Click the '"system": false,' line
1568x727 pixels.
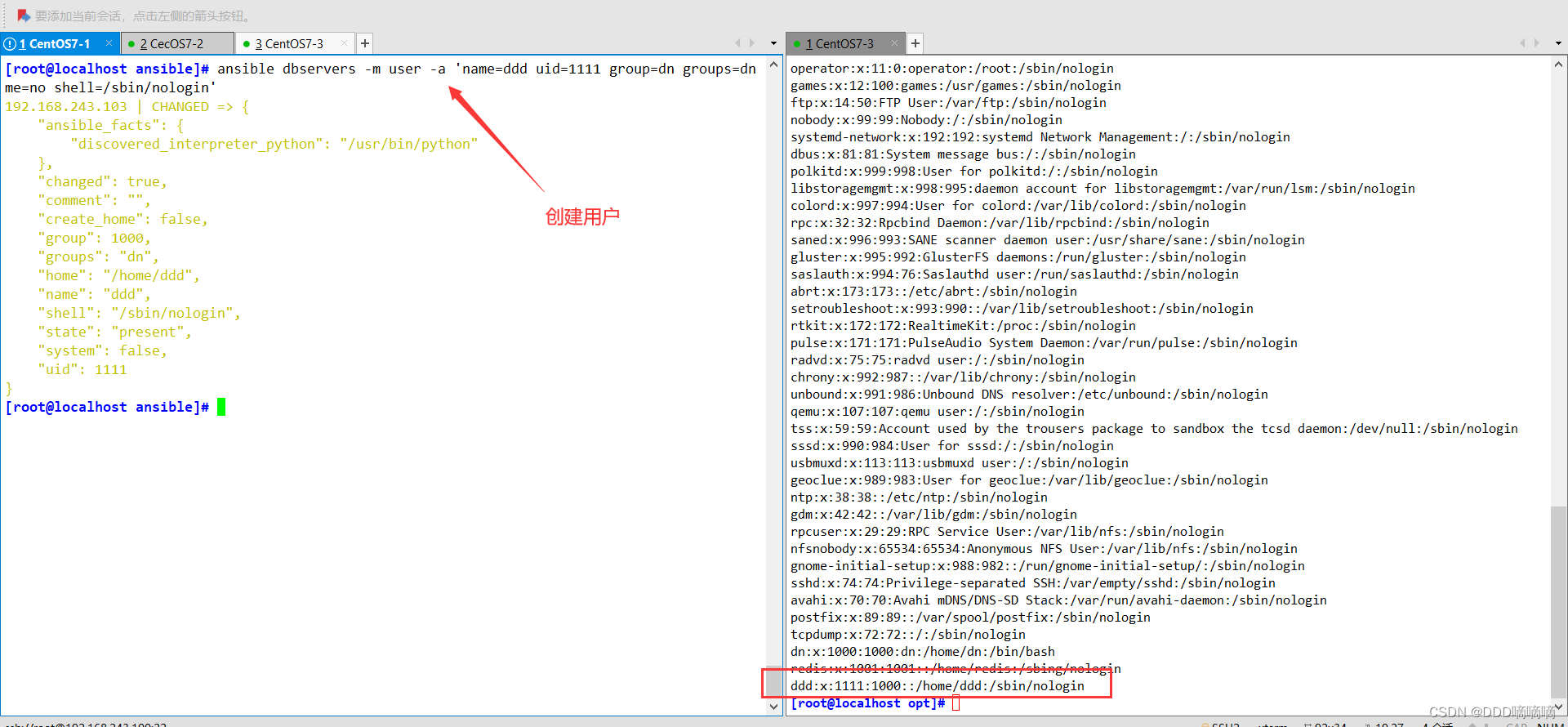[x=102, y=350]
